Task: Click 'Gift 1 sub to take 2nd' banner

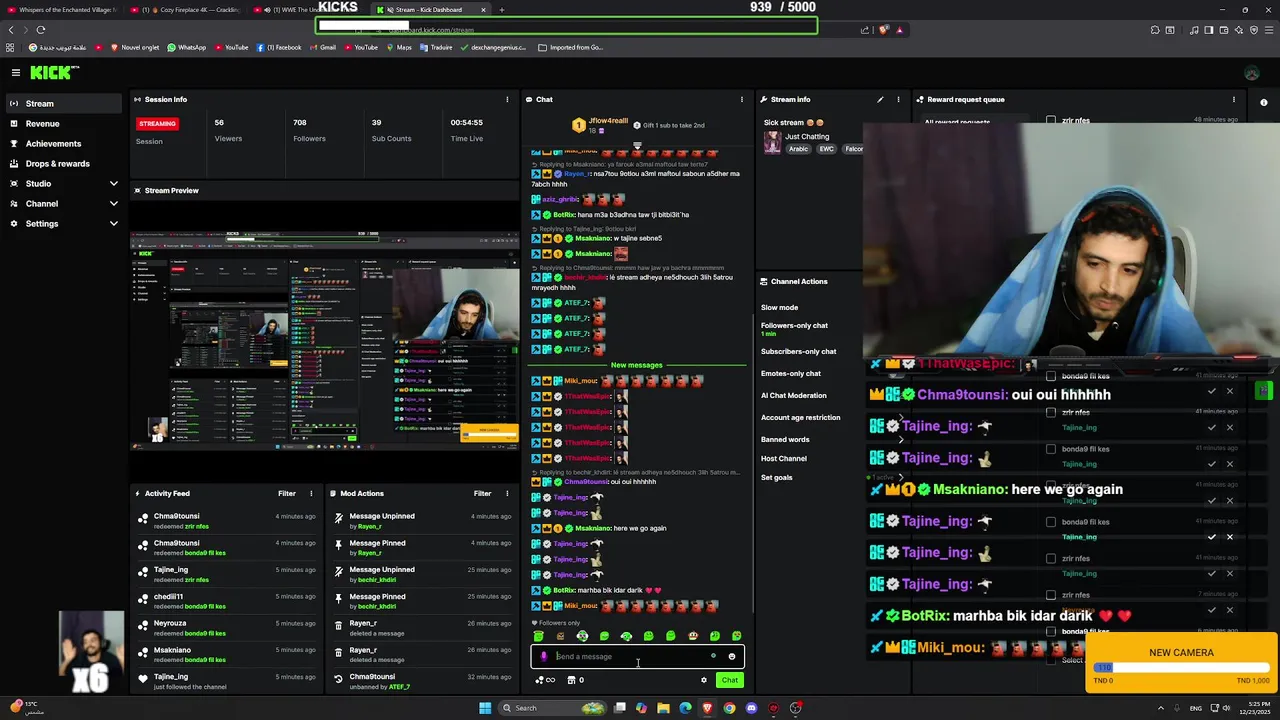Action: point(670,125)
